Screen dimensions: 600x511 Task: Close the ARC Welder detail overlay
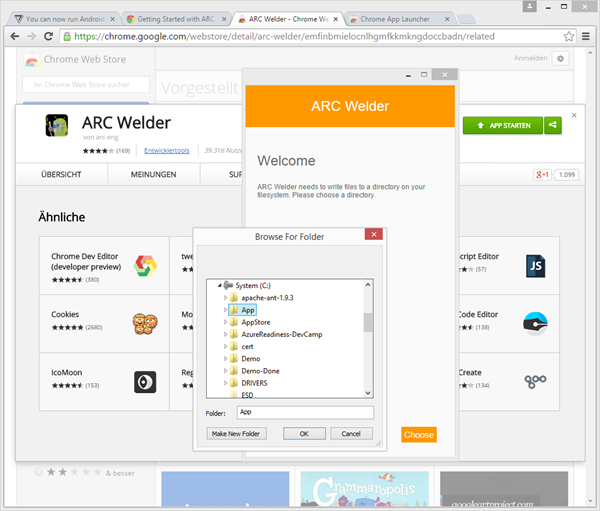click(574, 115)
